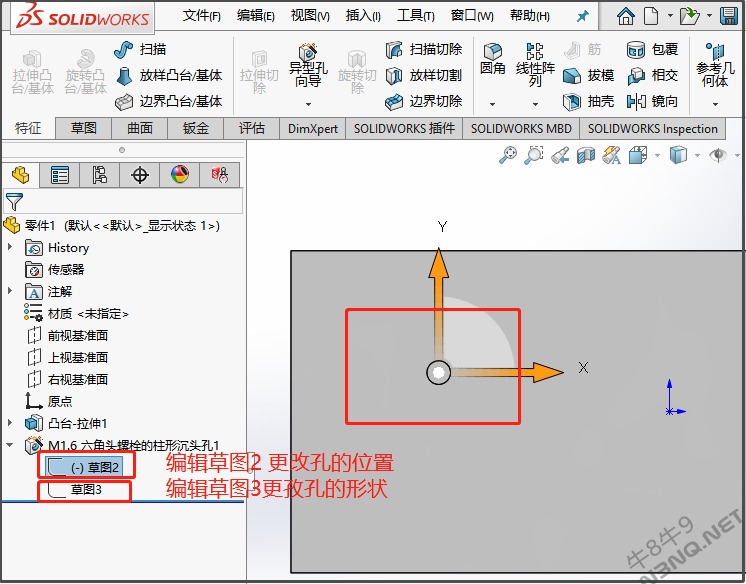Click the Section View icon
The image size is (746, 584).
tap(586, 155)
